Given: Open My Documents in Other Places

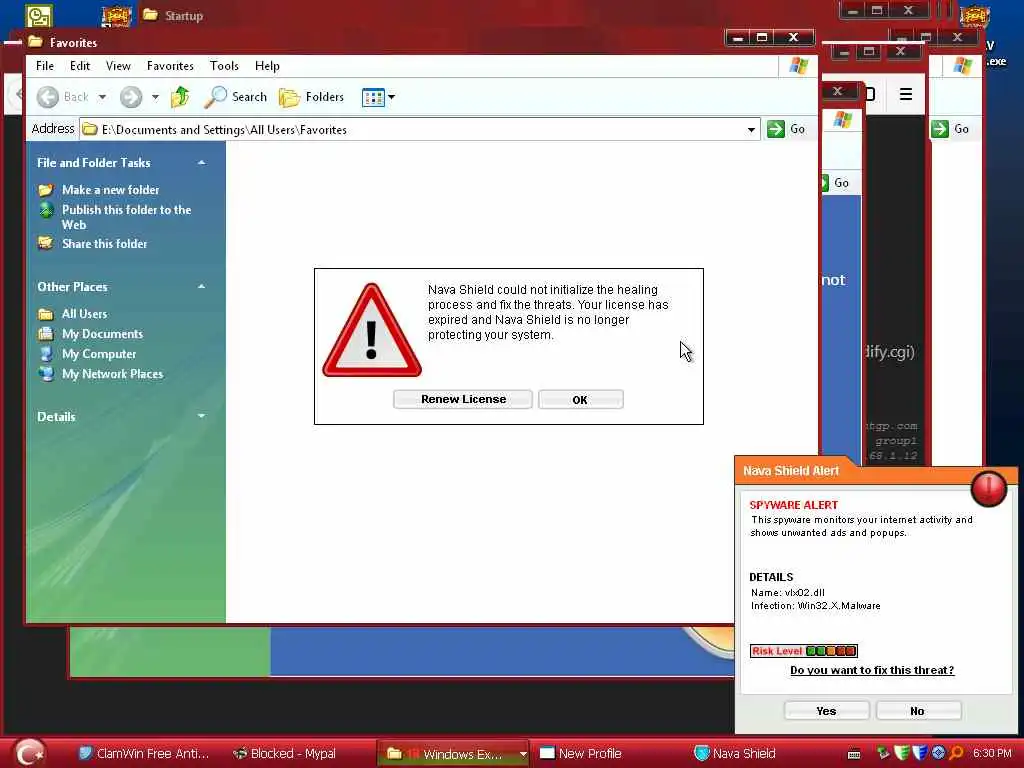Looking at the screenshot, I should (x=102, y=334).
